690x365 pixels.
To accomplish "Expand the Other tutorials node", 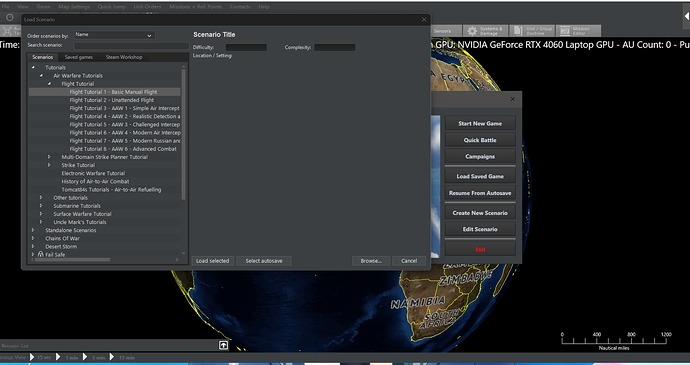I will [41, 198].
